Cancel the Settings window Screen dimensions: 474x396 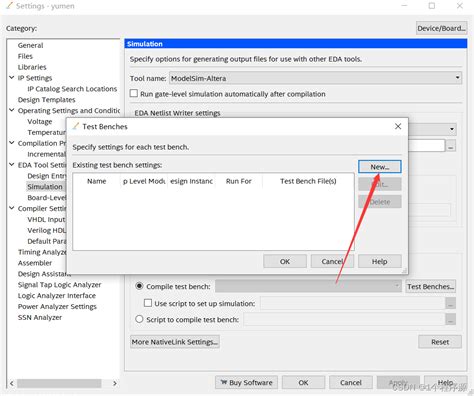[351, 382]
